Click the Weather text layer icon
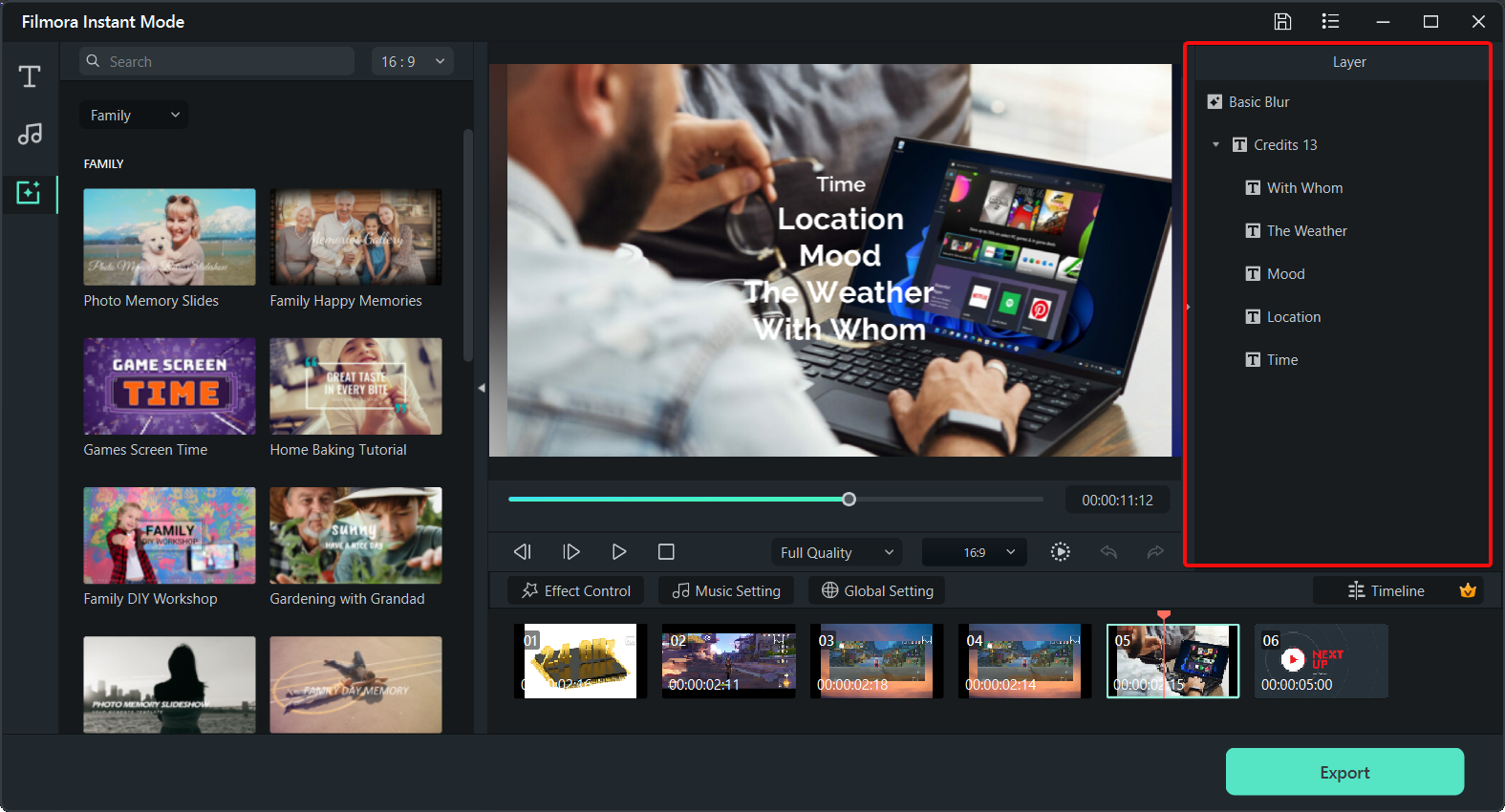 tap(1253, 230)
